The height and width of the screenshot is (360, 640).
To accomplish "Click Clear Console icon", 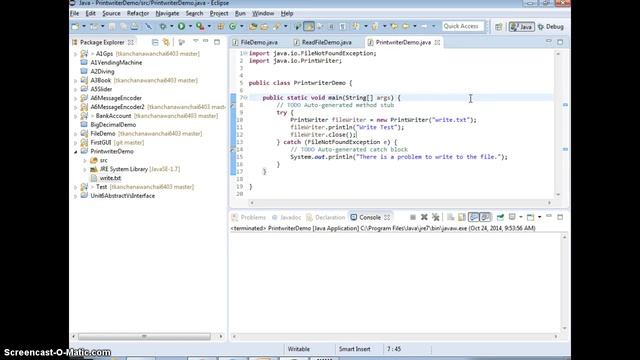I will (451, 217).
